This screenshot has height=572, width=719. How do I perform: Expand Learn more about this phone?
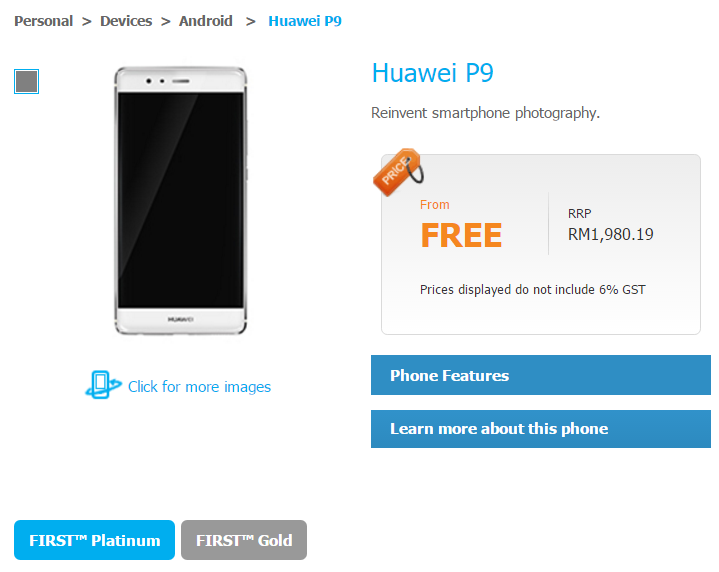tap(541, 429)
